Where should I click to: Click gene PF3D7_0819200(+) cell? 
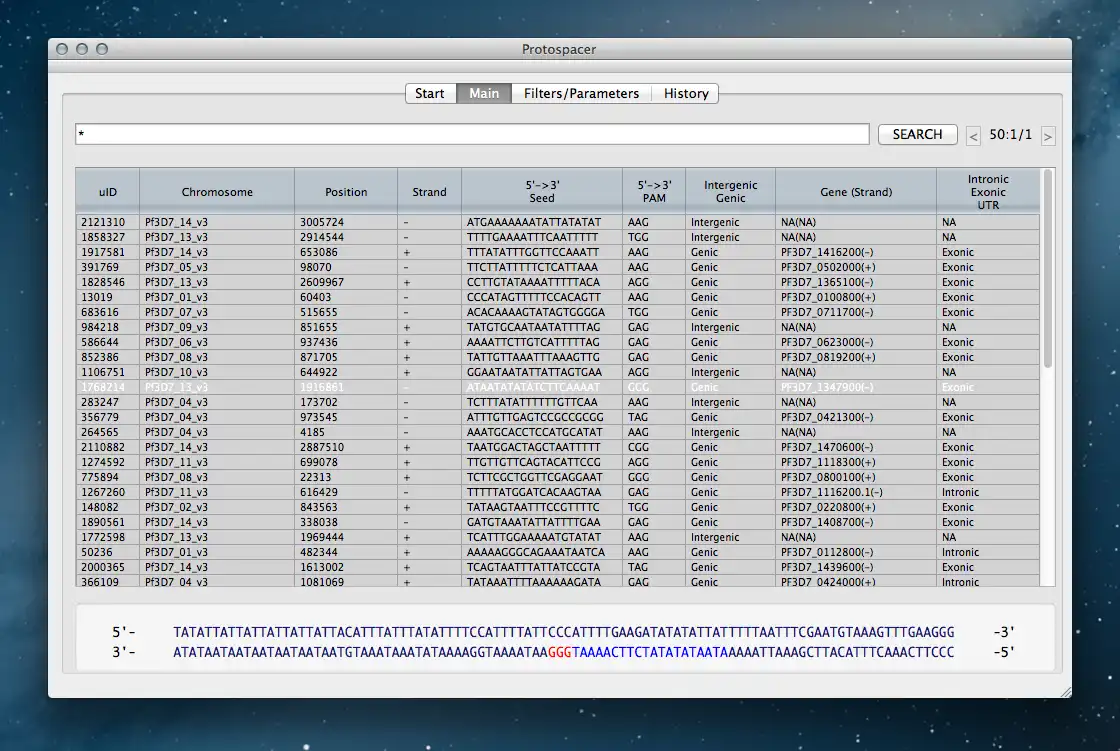point(856,357)
